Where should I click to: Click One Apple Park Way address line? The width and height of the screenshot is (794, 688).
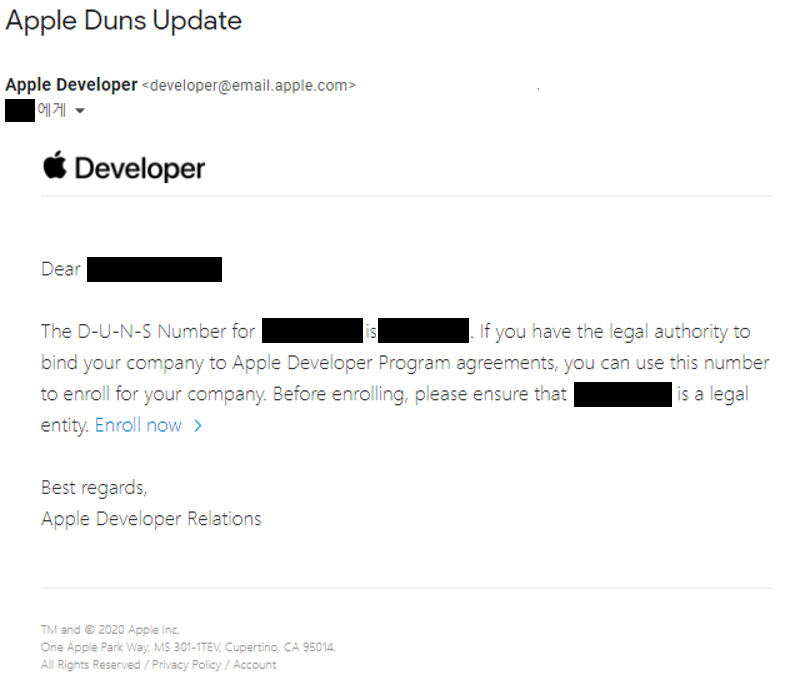(x=188, y=647)
